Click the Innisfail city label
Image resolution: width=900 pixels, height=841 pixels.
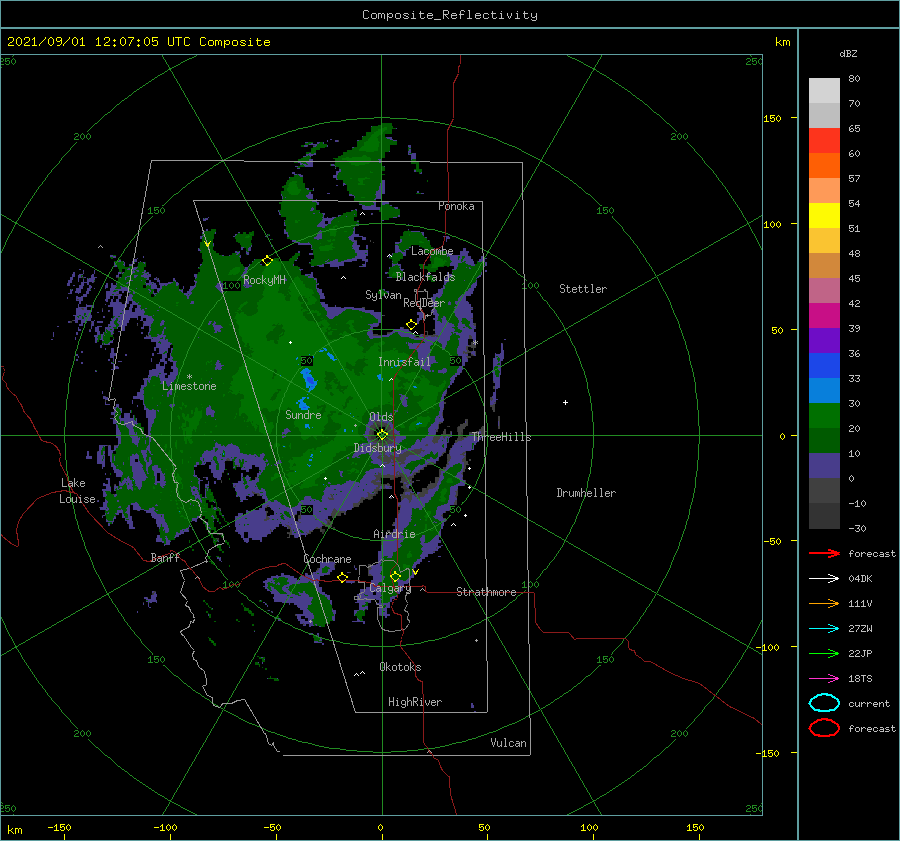(x=404, y=362)
